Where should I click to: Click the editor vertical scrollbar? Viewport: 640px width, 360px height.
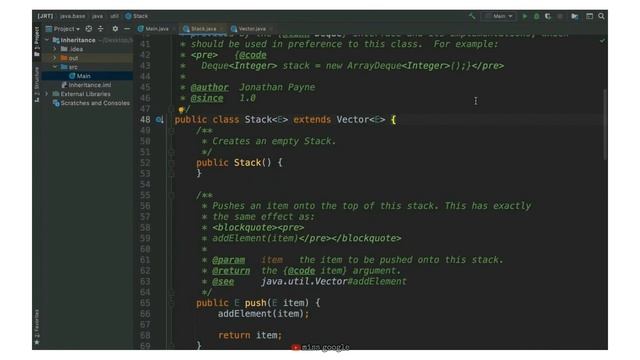[x=604, y=124]
